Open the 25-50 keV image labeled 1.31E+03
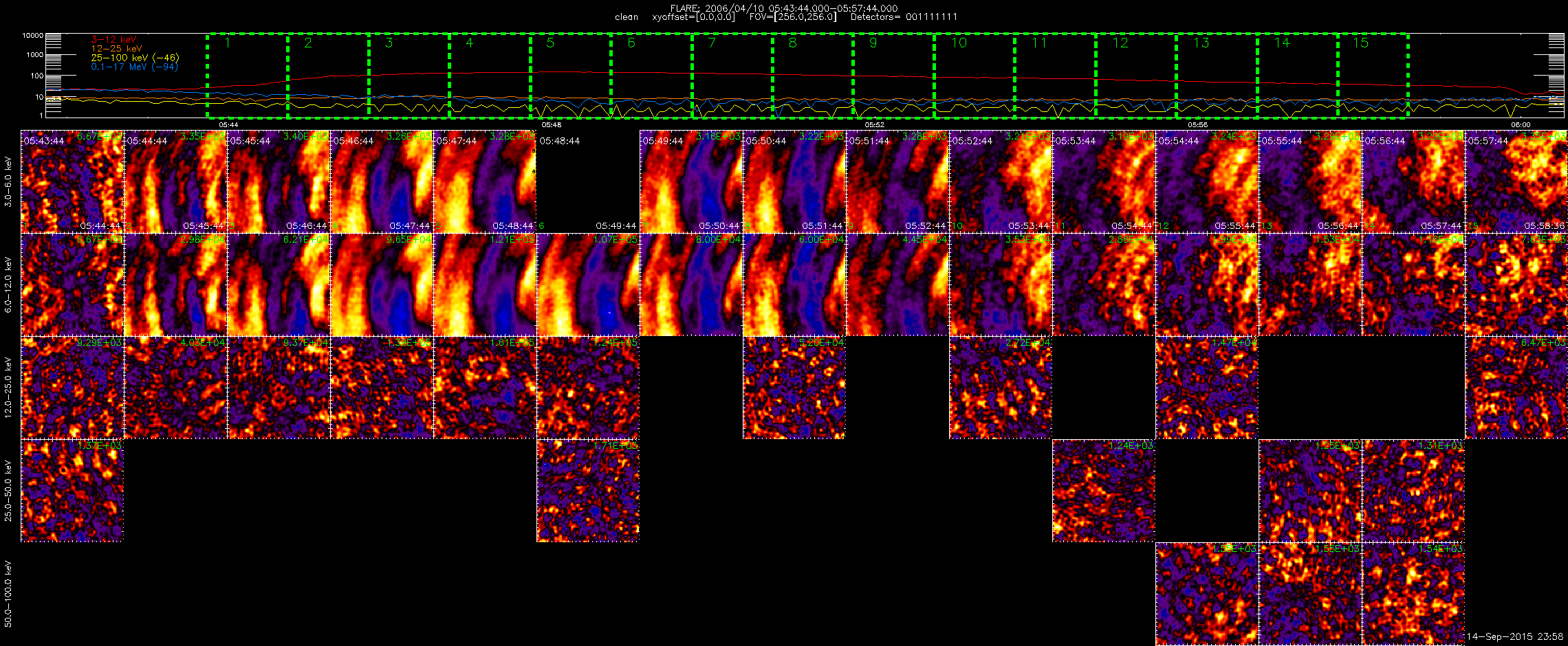 click(1413, 491)
